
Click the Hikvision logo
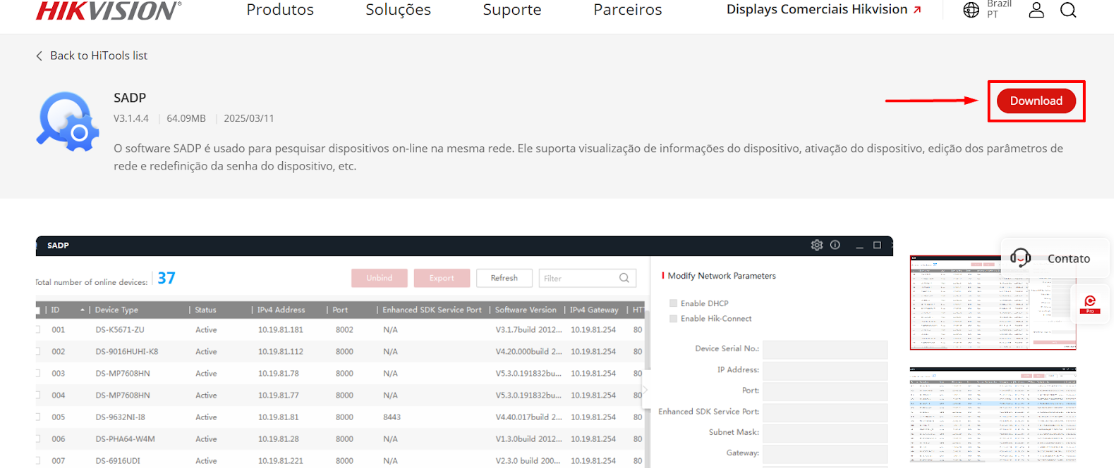[x=108, y=9]
